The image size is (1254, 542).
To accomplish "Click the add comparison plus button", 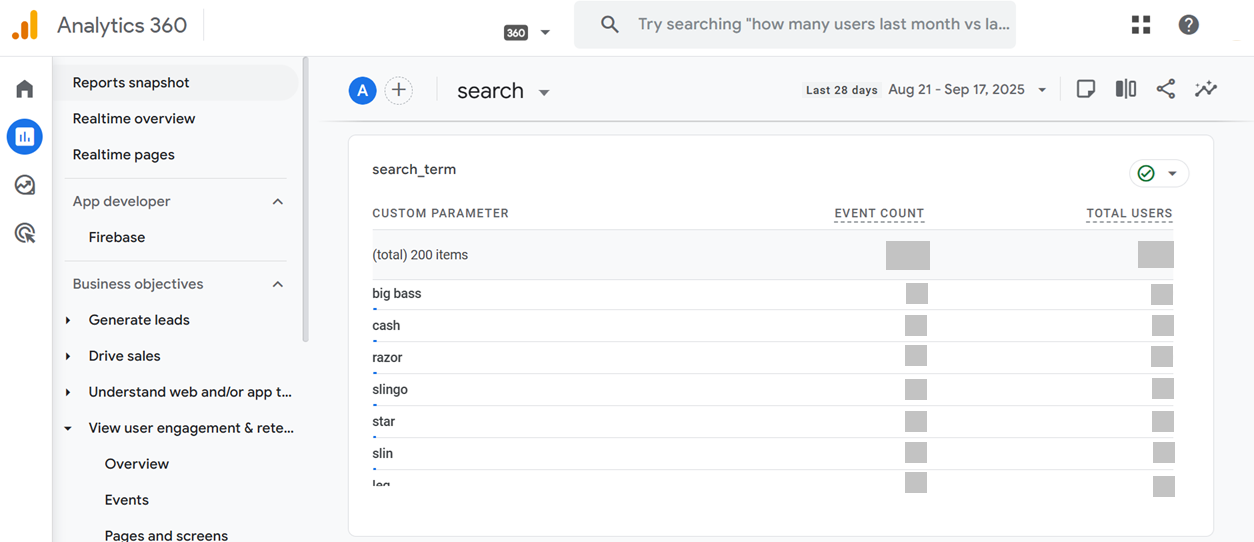I will tap(399, 90).
